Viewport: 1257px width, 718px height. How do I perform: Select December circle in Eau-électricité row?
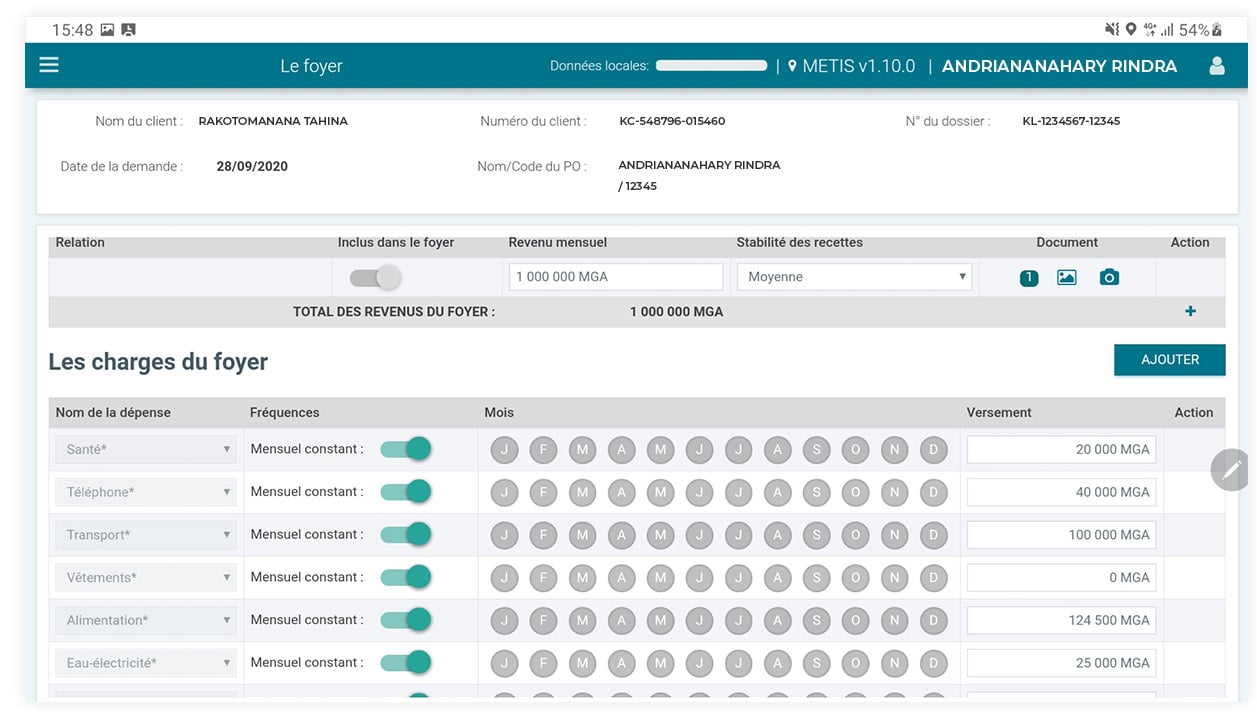click(x=933, y=663)
